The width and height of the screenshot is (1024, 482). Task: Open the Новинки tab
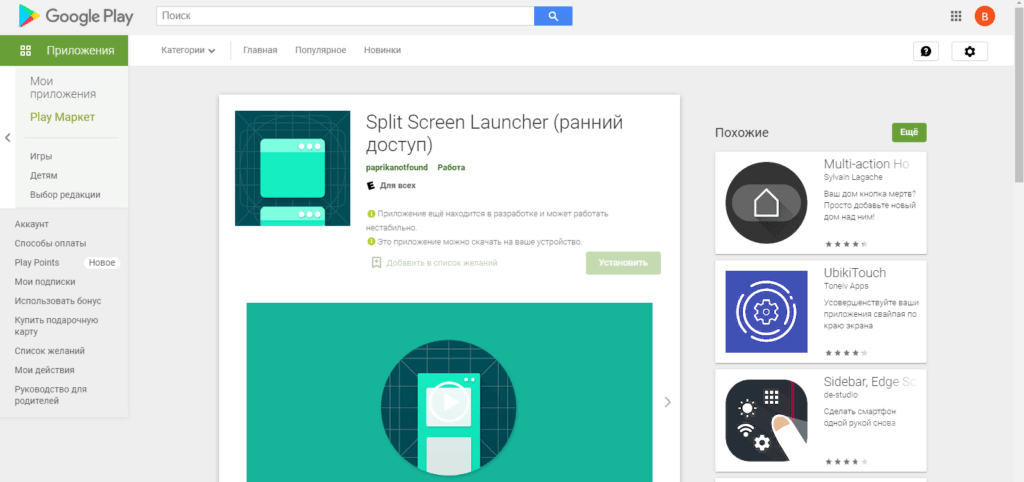click(x=382, y=51)
